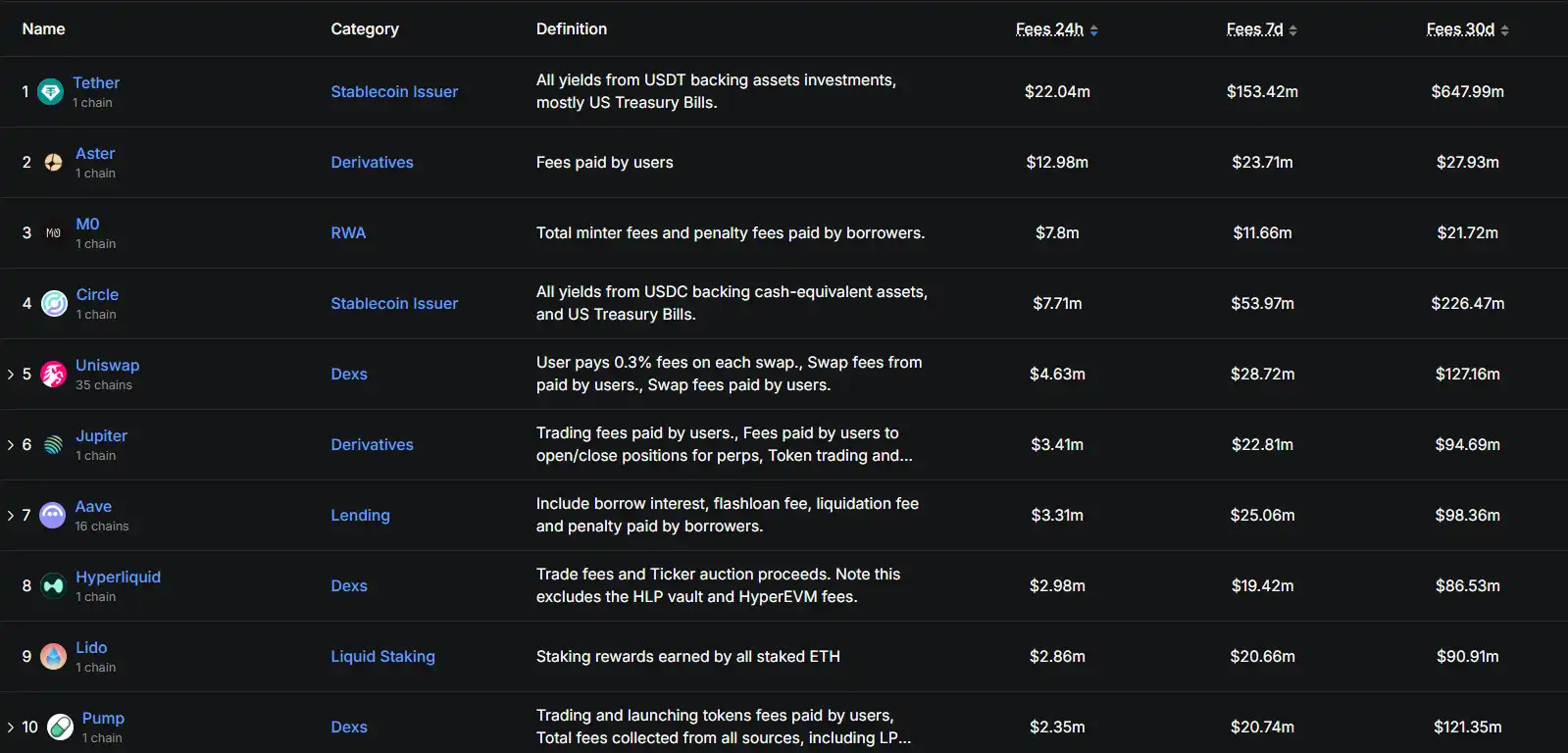Click the Jupiter logo icon
Image resolution: width=1568 pixels, height=753 pixels.
pyautogui.click(x=54, y=445)
